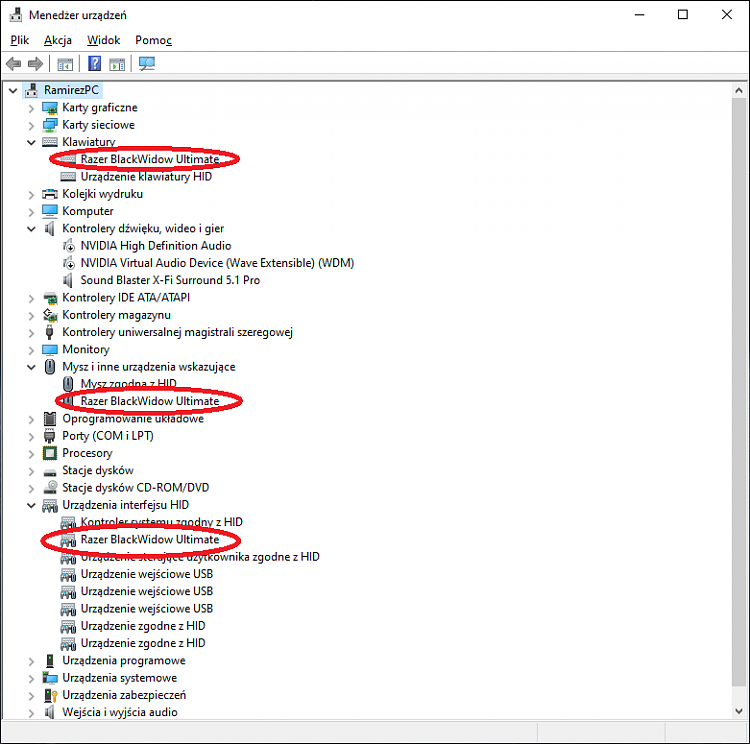Maximize the Menedżer urządzeń window

[x=683, y=15]
